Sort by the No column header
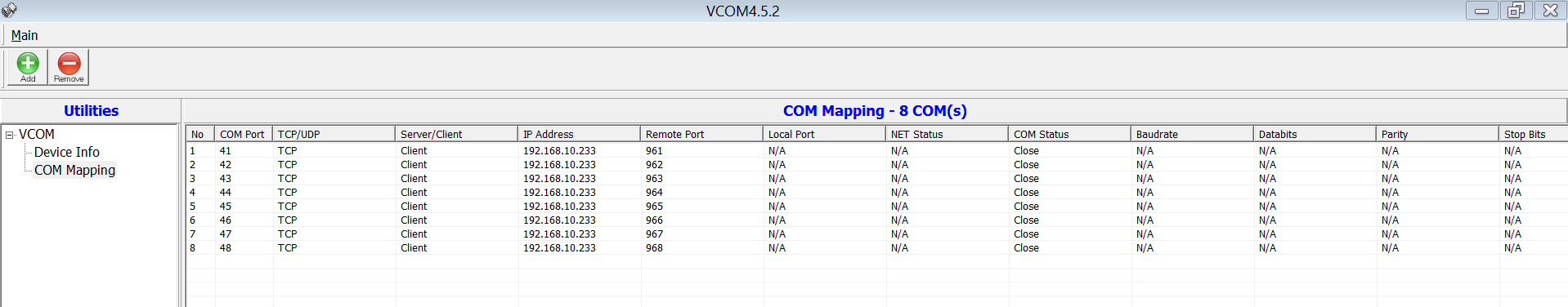The height and width of the screenshot is (307, 1568). pyautogui.click(x=200, y=134)
